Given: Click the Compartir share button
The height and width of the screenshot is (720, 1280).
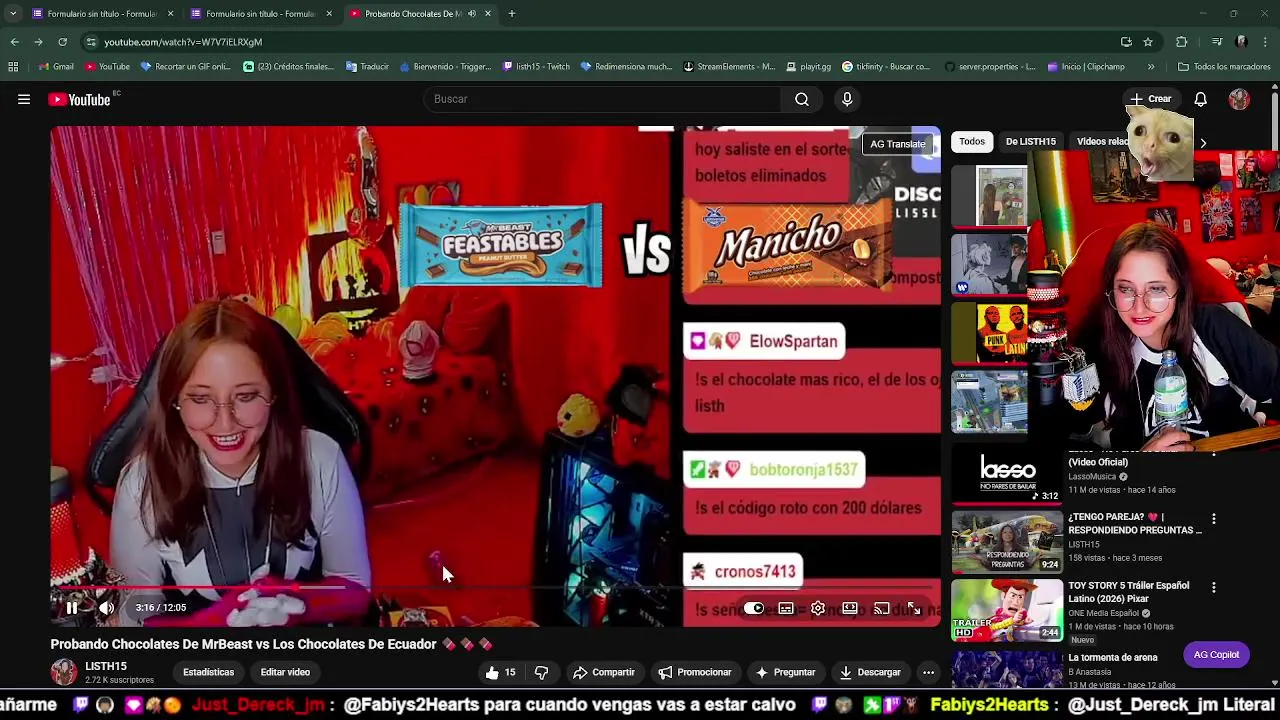Looking at the screenshot, I should [604, 672].
